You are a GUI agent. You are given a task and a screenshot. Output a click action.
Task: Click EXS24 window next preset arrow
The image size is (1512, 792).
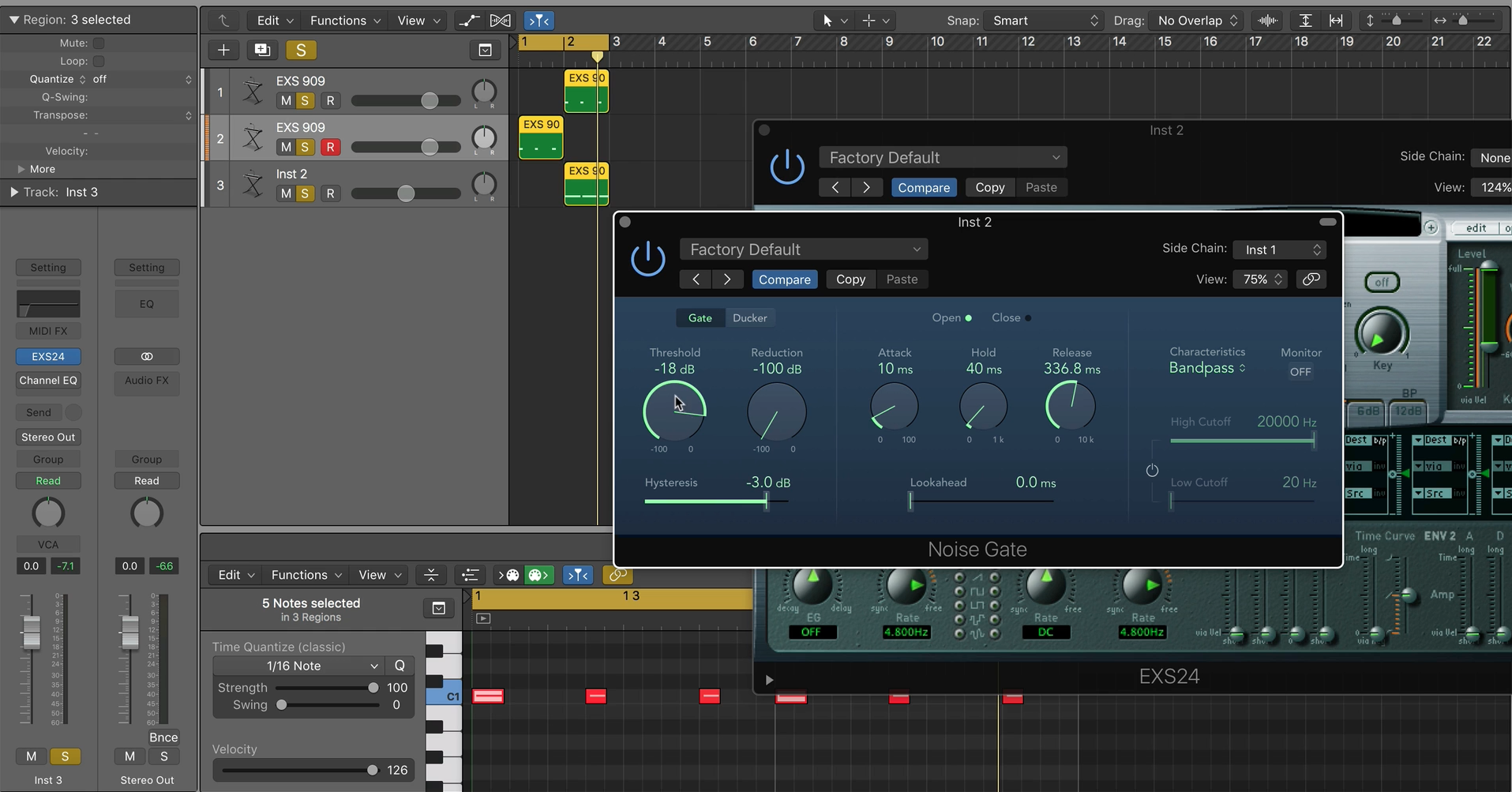[x=866, y=187]
